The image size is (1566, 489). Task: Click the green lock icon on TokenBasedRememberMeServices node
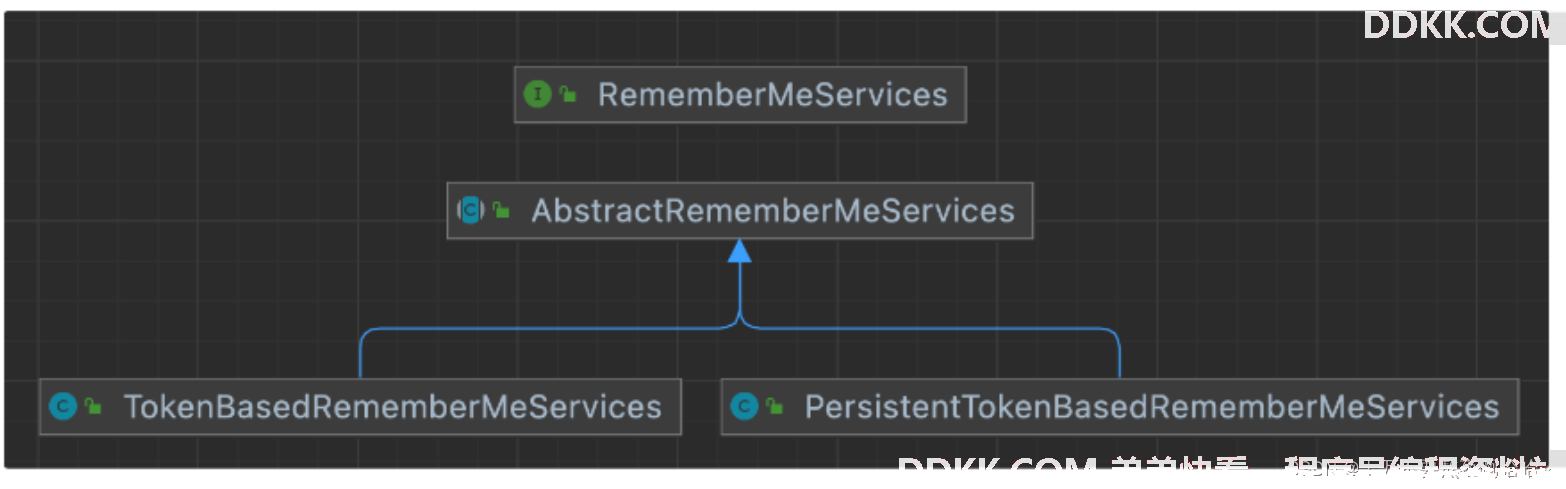(x=94, y=406)
